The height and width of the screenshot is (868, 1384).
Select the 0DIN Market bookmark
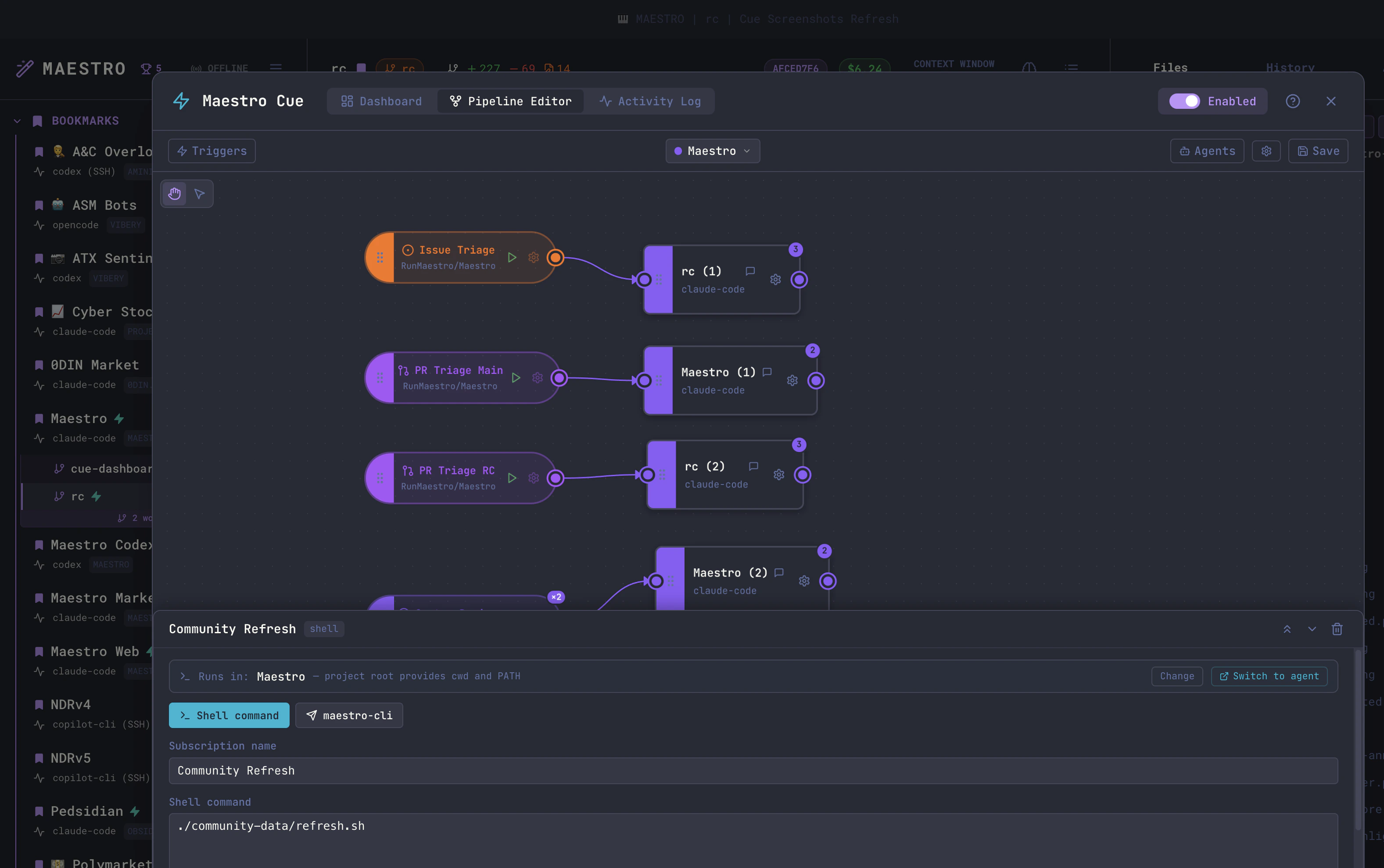pos(86,374)
